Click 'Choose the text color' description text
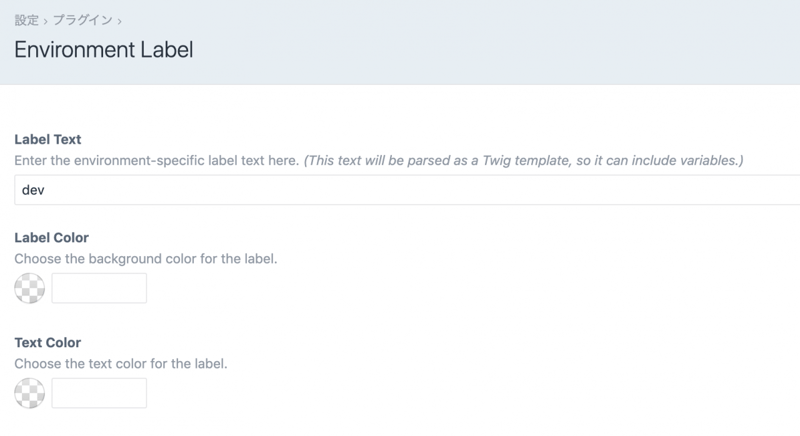 pos(121,363)
